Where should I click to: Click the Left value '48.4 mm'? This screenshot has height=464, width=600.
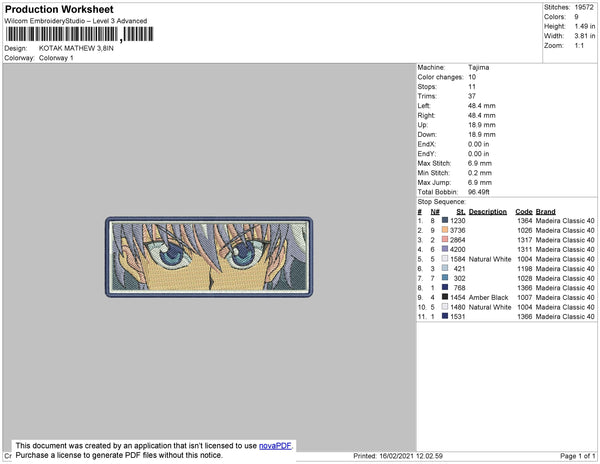481,106
